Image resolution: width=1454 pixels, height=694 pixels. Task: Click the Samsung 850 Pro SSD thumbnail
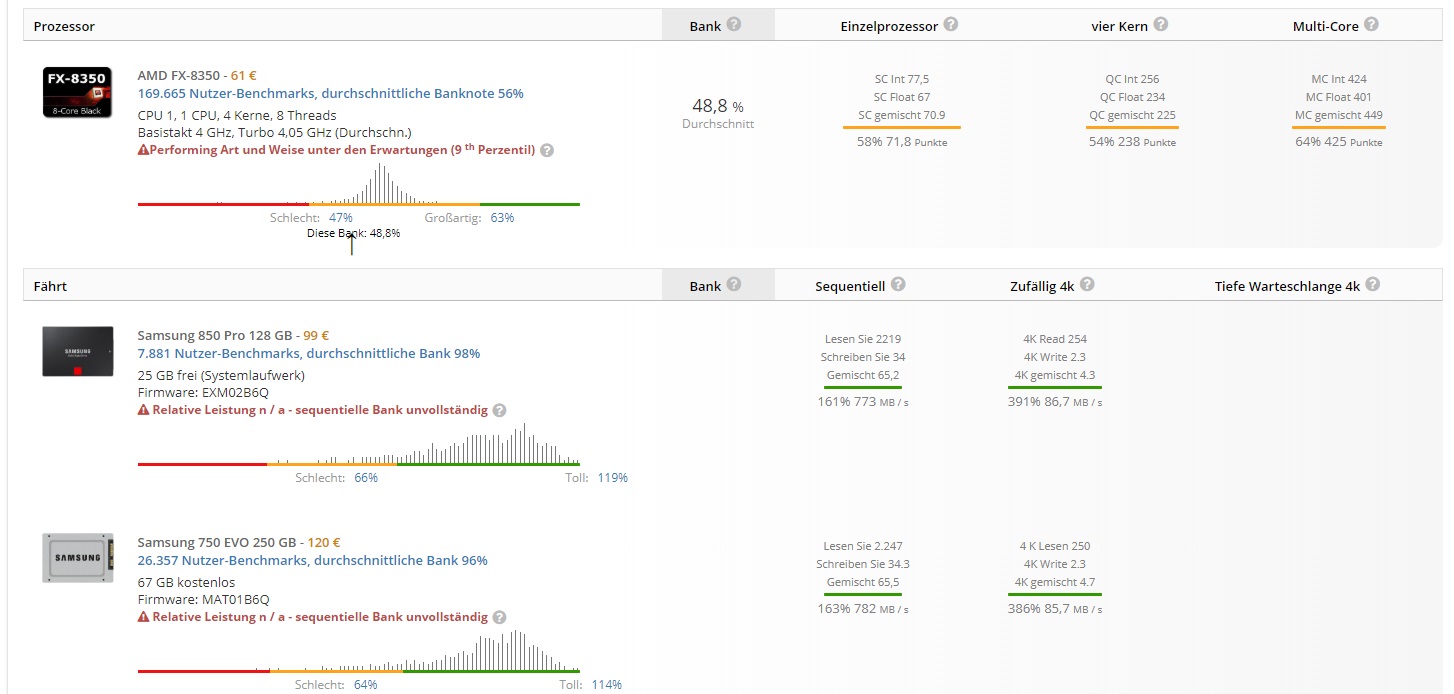coord(77,351)
